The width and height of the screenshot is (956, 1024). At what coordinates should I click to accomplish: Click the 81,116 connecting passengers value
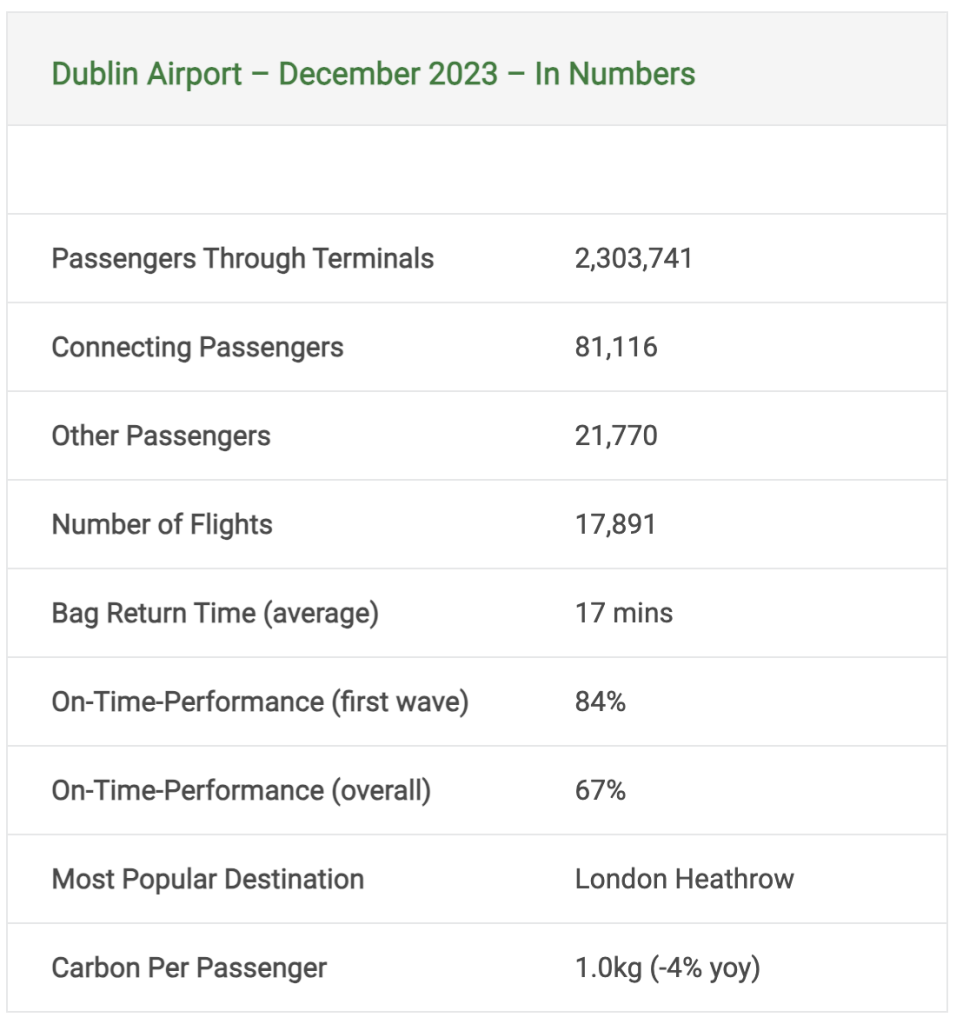(616, 347)
